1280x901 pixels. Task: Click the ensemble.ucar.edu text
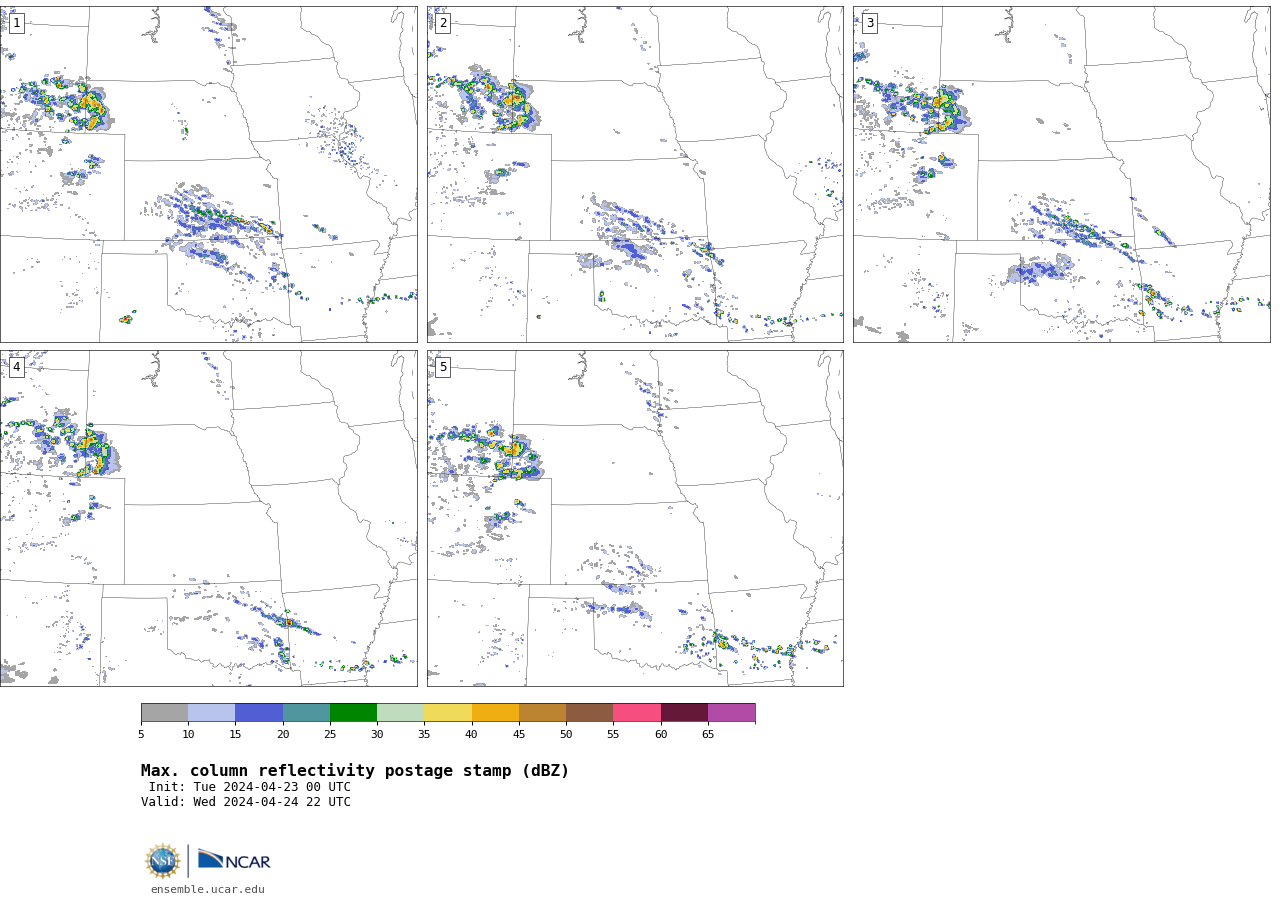point(208,889)
